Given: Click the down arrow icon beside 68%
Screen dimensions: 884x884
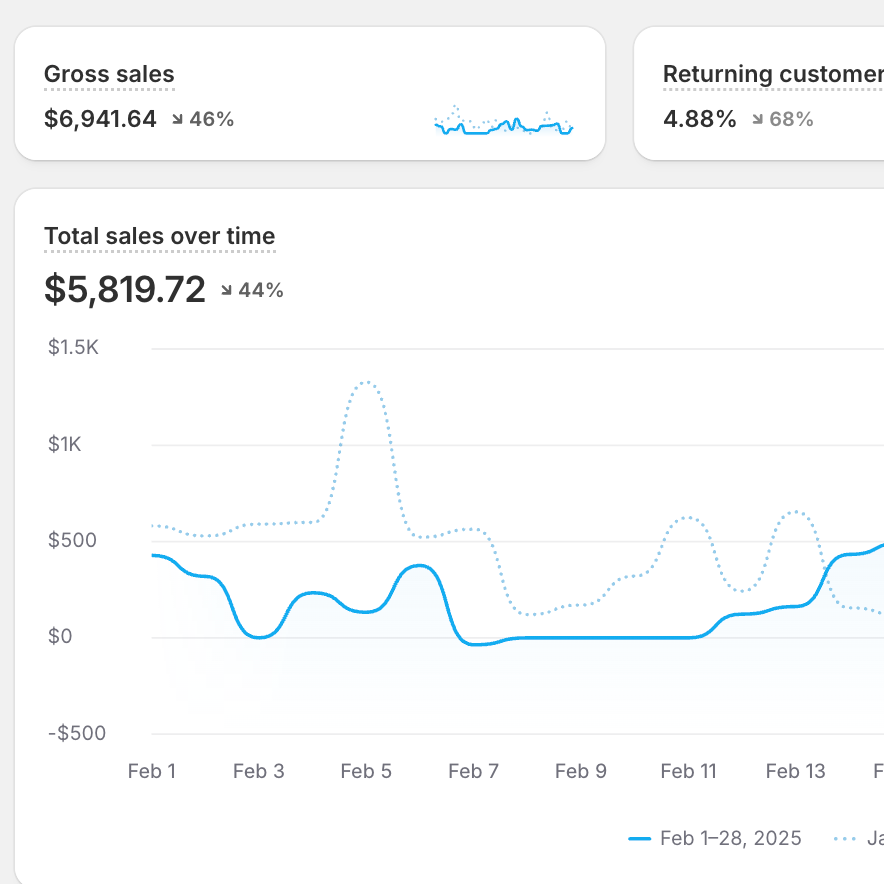Looking at the screenshot, I should tap(758, 119).
